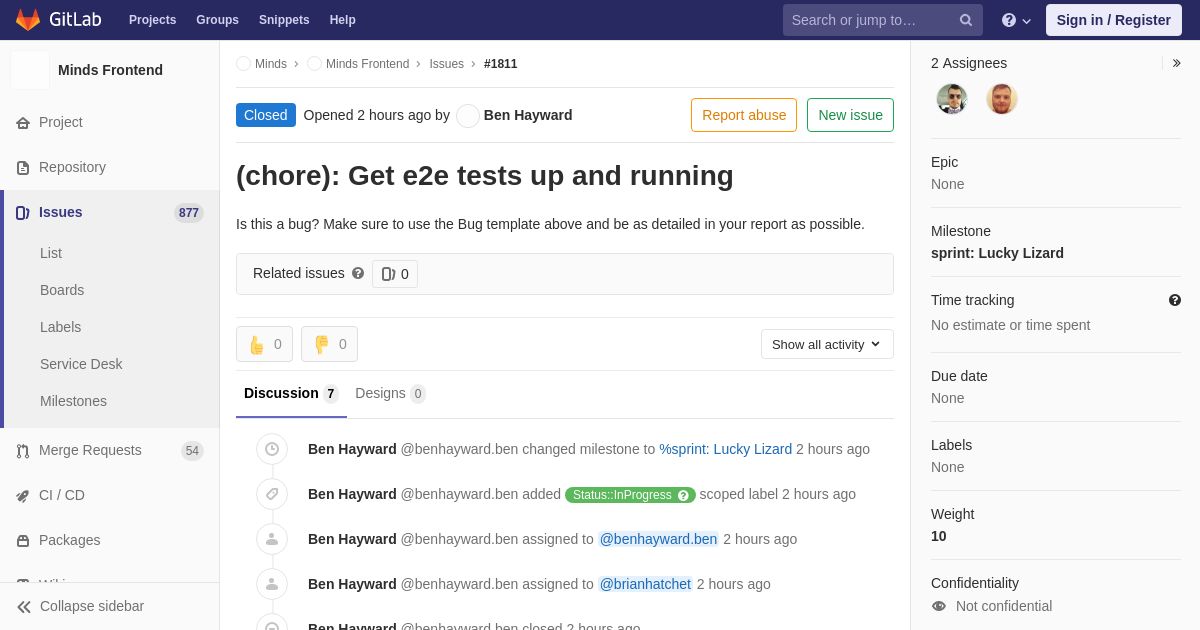Click the @benhayward.ben mention link
Image resolution: width=1200 pixels, height=630 pixels.
658,539
